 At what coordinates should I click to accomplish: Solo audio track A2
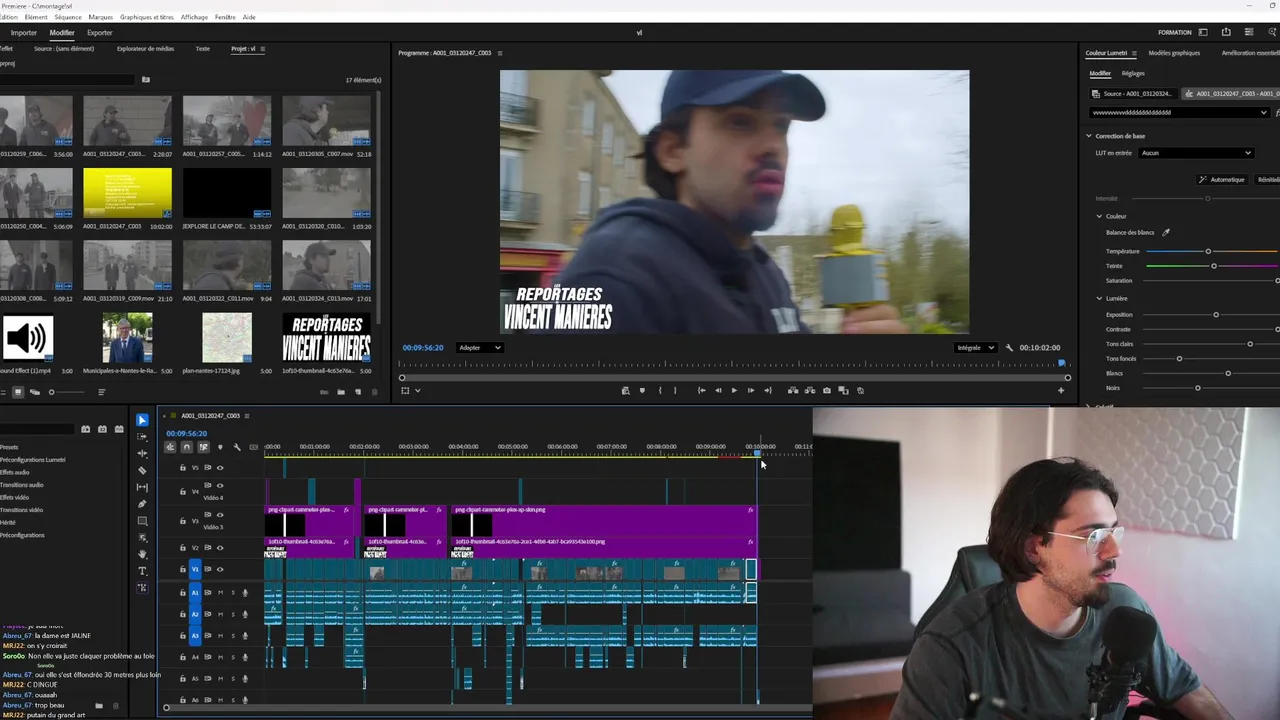point(233,614)
